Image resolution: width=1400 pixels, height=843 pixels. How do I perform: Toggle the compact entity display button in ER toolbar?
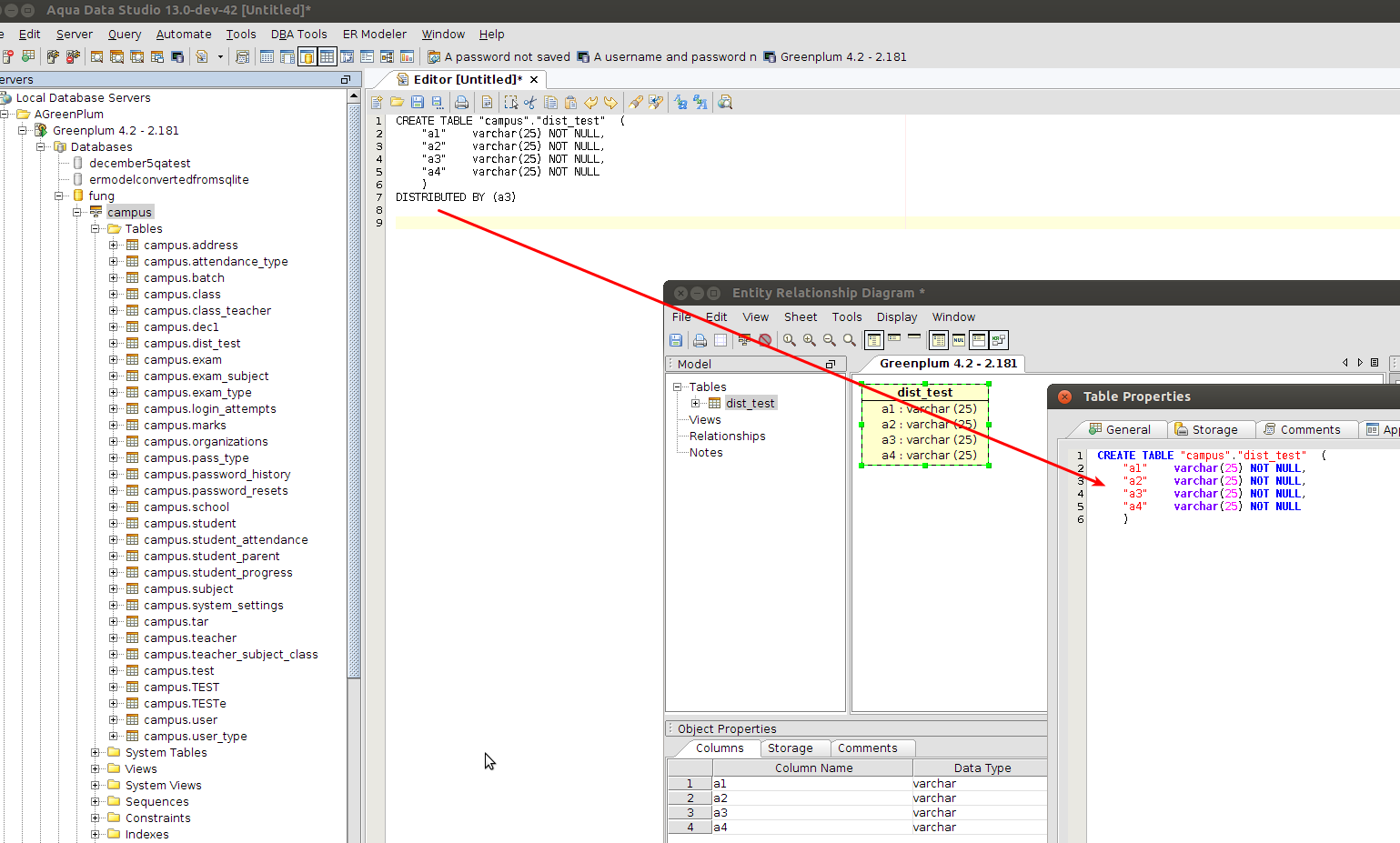point(894,338)
